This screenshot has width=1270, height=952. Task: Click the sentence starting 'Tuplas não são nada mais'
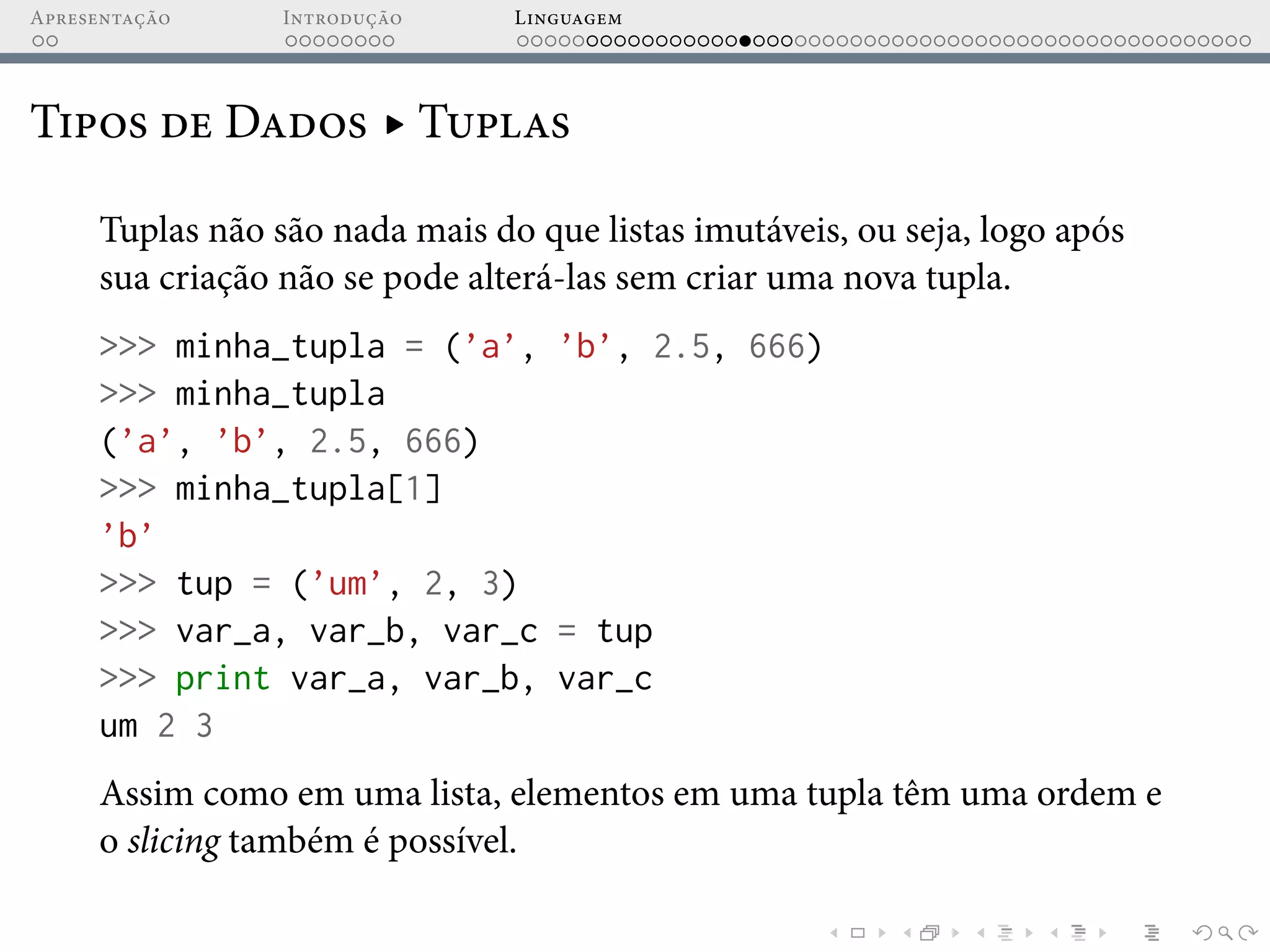click(612, 254)
